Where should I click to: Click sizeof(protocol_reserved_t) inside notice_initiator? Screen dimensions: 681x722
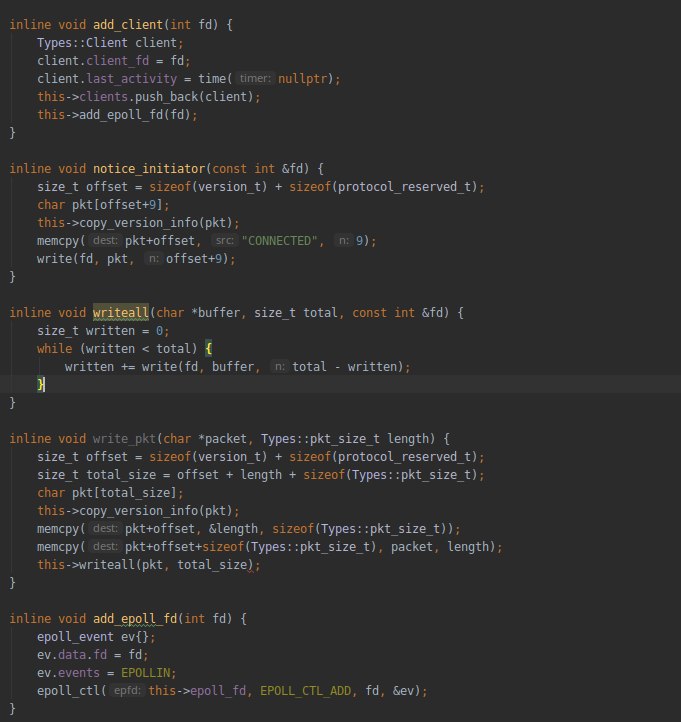(x=384, y=186)
